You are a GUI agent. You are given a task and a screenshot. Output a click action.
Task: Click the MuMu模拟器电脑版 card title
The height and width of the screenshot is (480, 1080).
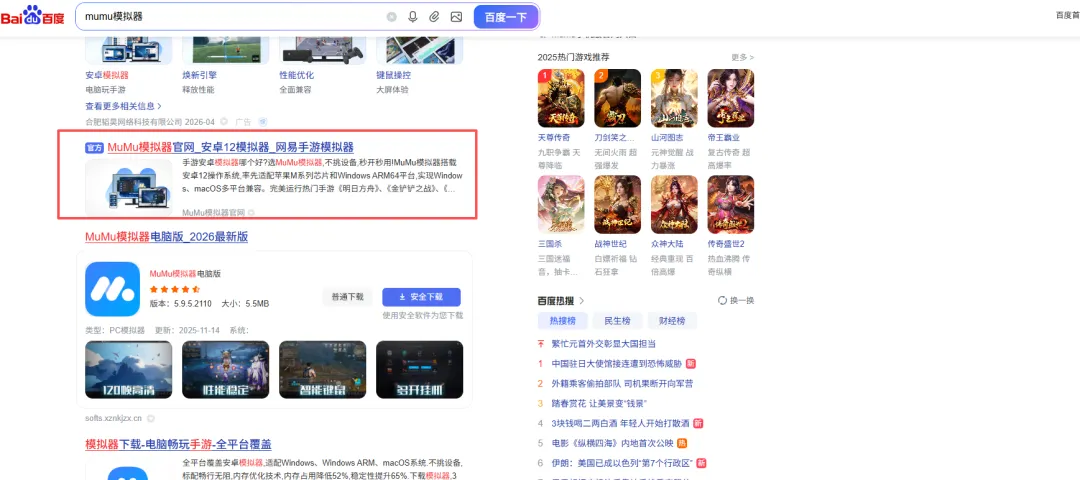point(185,273)
